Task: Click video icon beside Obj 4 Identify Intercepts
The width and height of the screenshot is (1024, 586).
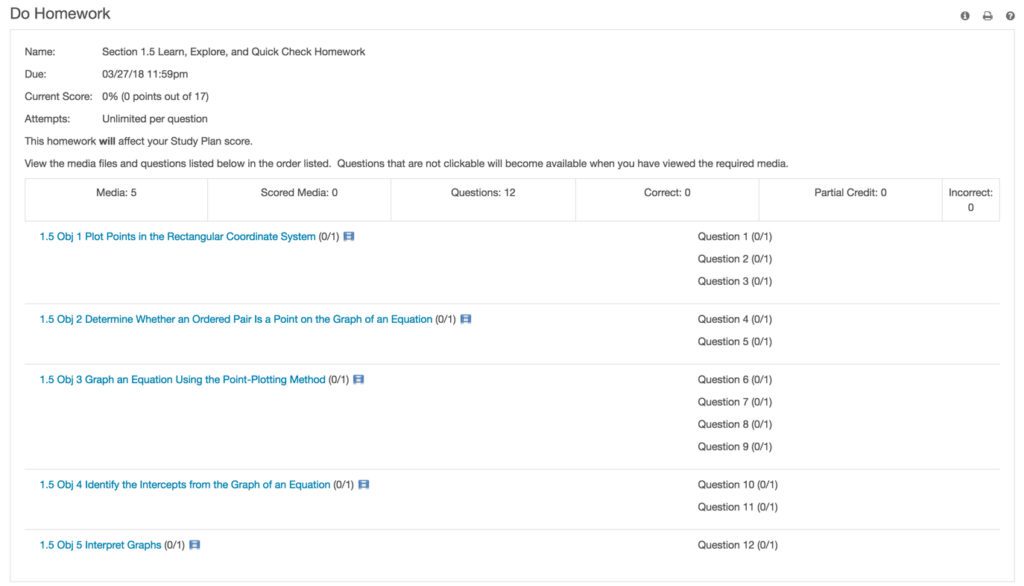Action: (364, 485)
